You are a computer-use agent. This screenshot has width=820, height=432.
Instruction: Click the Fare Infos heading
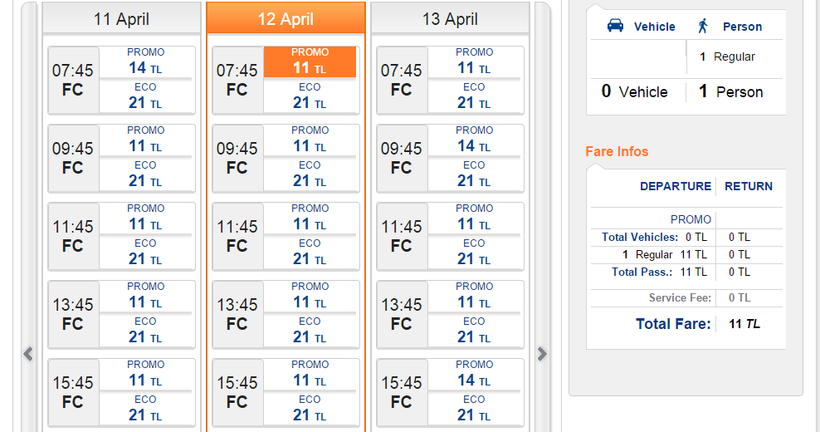pos(616,152)
